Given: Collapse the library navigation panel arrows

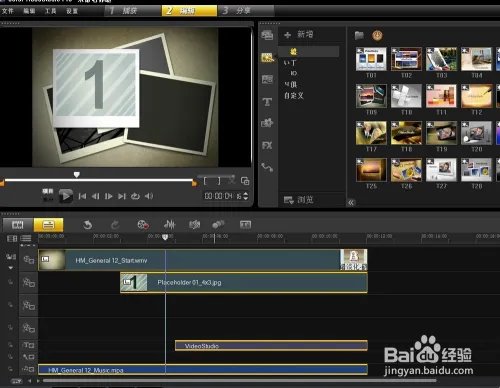Looking at the screenshot, I should coord(351,202).
